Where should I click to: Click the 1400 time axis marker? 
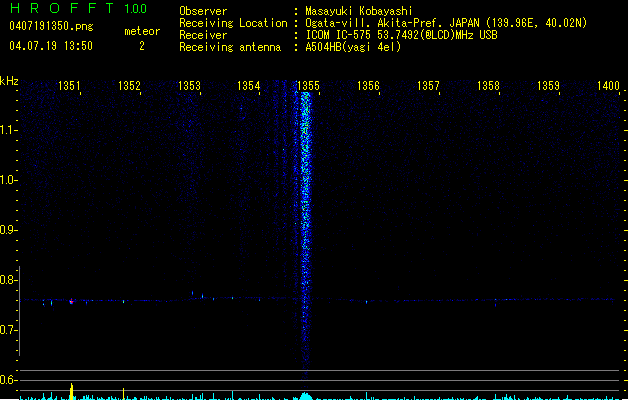point(608,85)
